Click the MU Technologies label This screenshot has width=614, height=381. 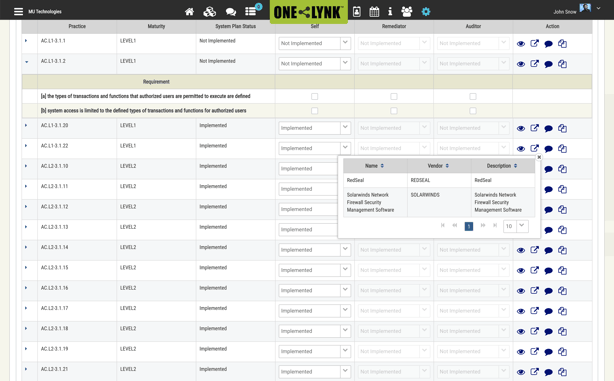pos(45,12)
